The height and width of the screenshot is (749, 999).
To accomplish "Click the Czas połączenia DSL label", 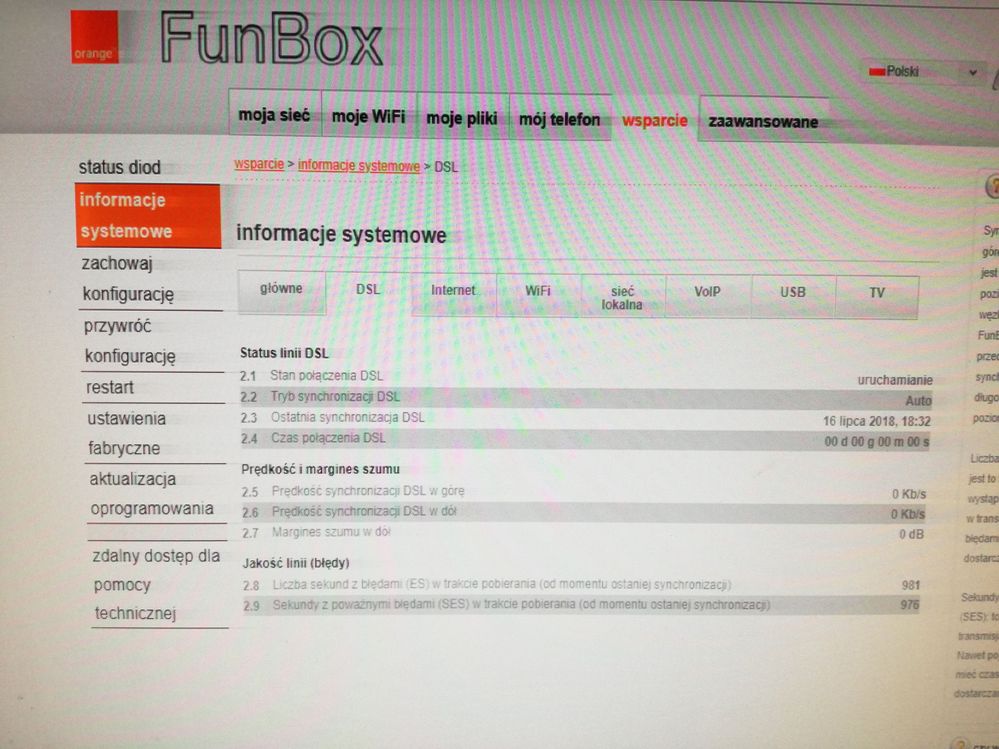I will click(328, 438).
